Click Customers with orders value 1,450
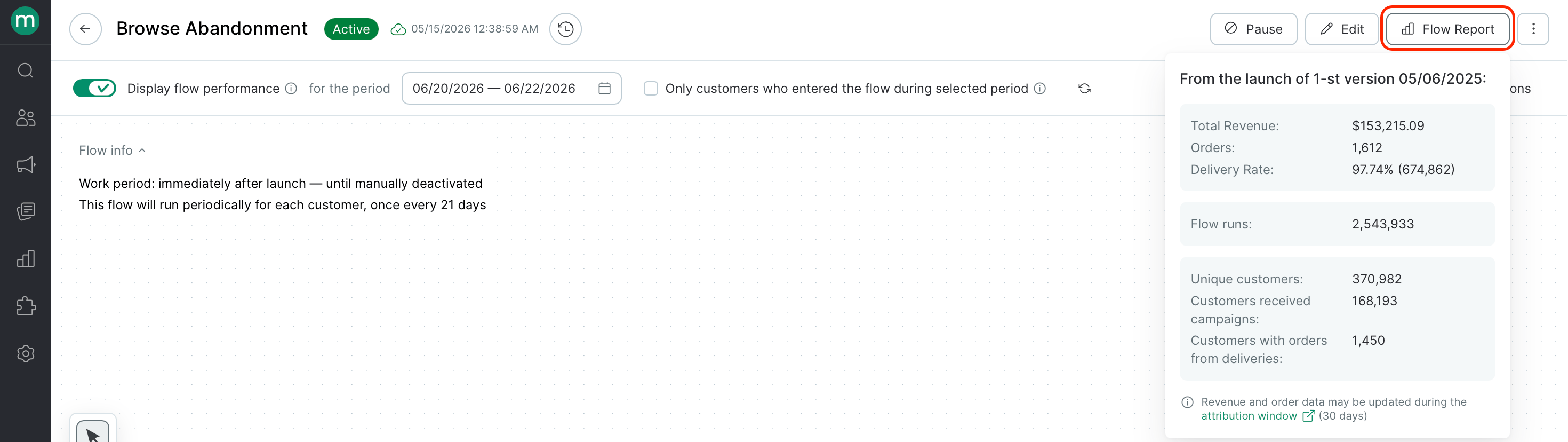The height and width of the screenshot is (442, 1568). (x=1369, y=340)
